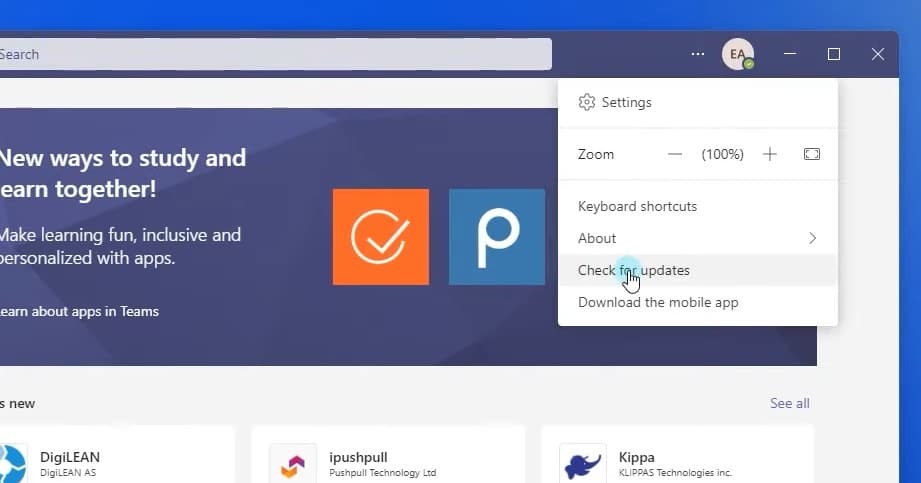Select the ipushpull app title

click(x=358, y=457)
